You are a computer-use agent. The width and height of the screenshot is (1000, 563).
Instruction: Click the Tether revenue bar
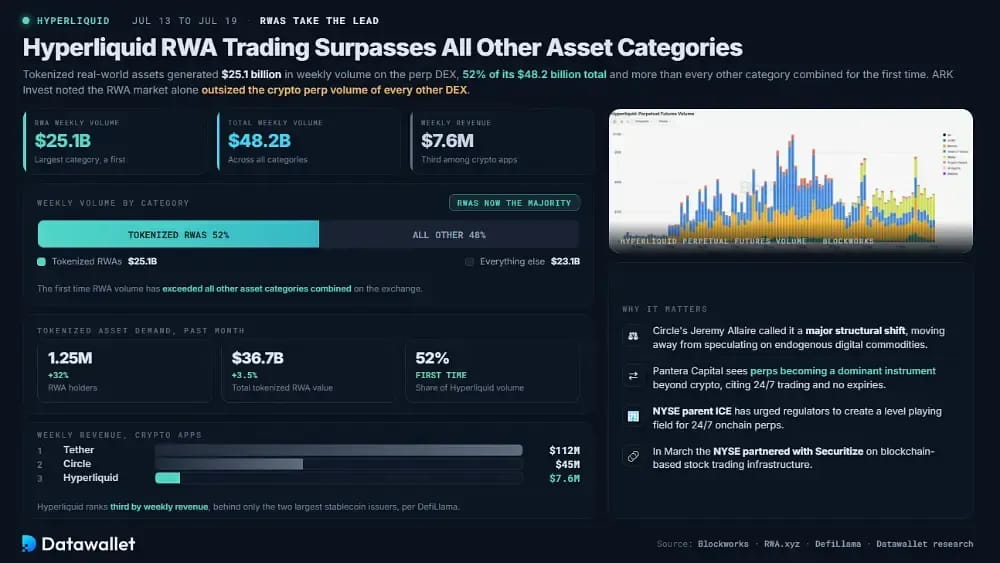[339, 450]
